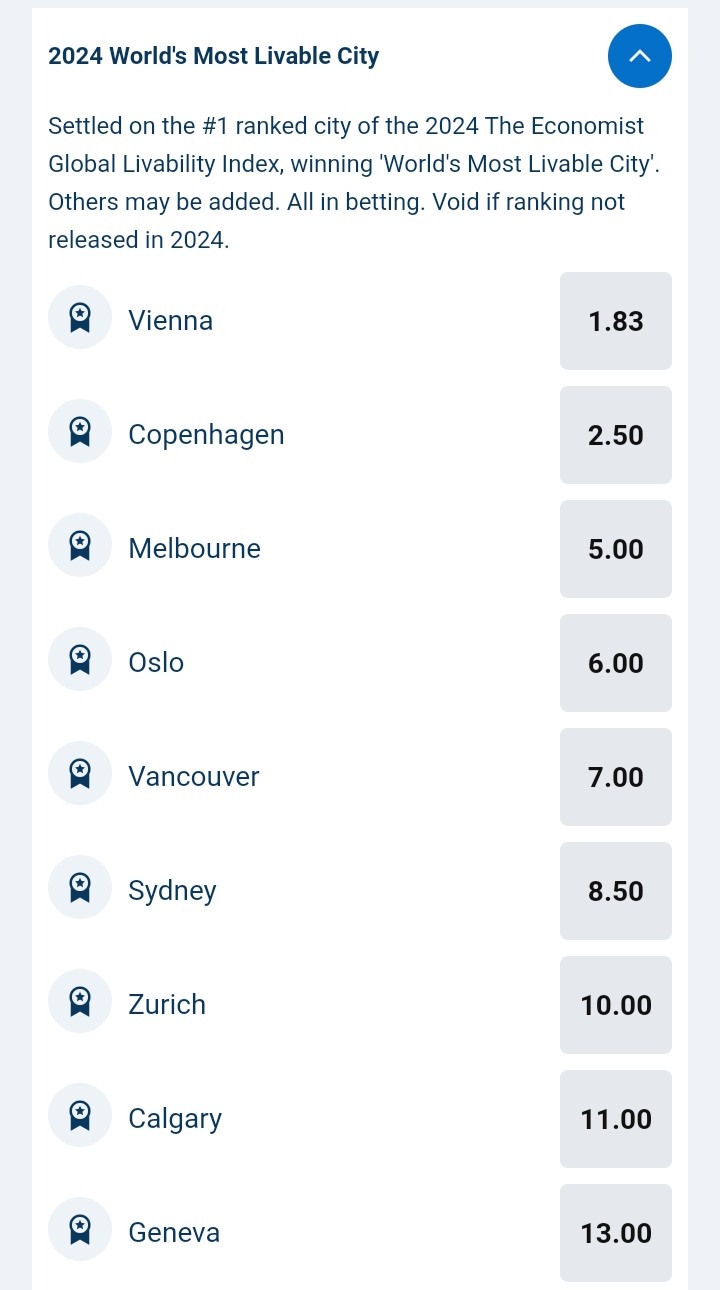The height and width of the screenshot is (1290, 720).
Task: Collapse the World's Most Livable City market
Action: coord(640,56)
